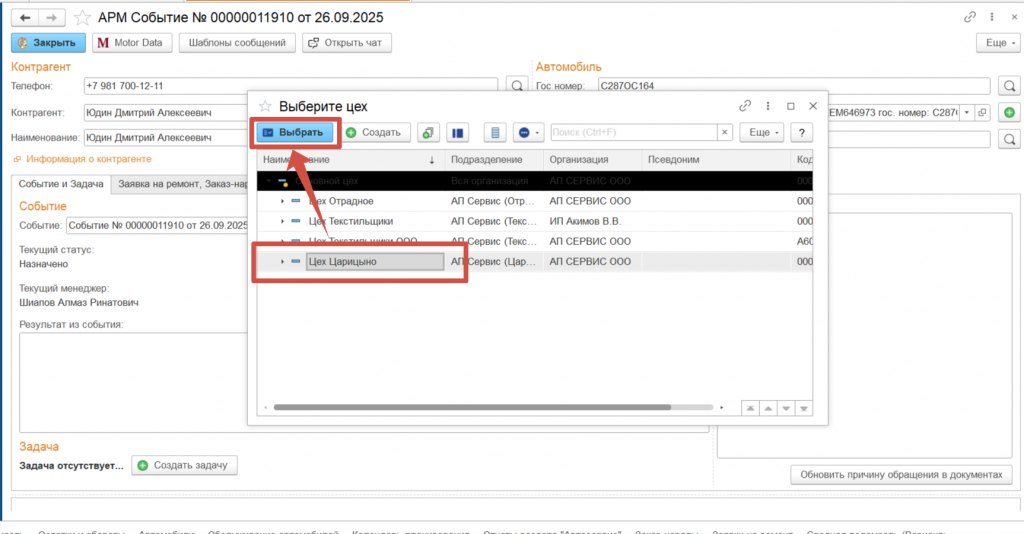This screenshot has width=1024, height=534.
Task: Click the link icon in the dialog title bar
Action: (744, 106)
